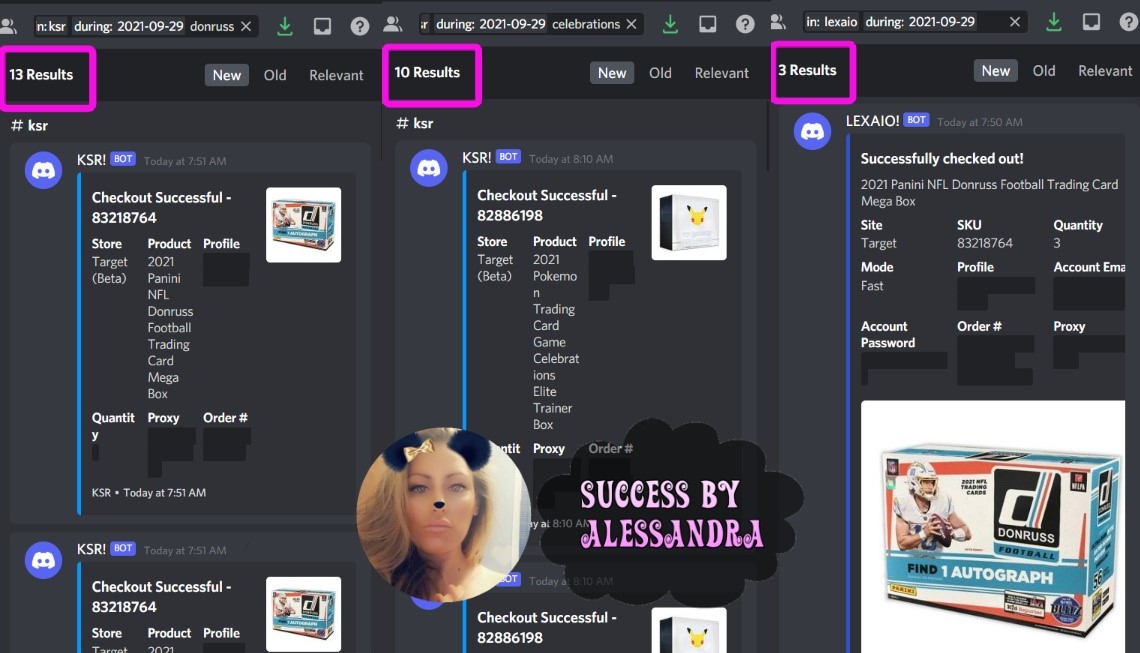Open Donruss box thumbnail in second 83218764 checkout

click(x=303, y=614)
